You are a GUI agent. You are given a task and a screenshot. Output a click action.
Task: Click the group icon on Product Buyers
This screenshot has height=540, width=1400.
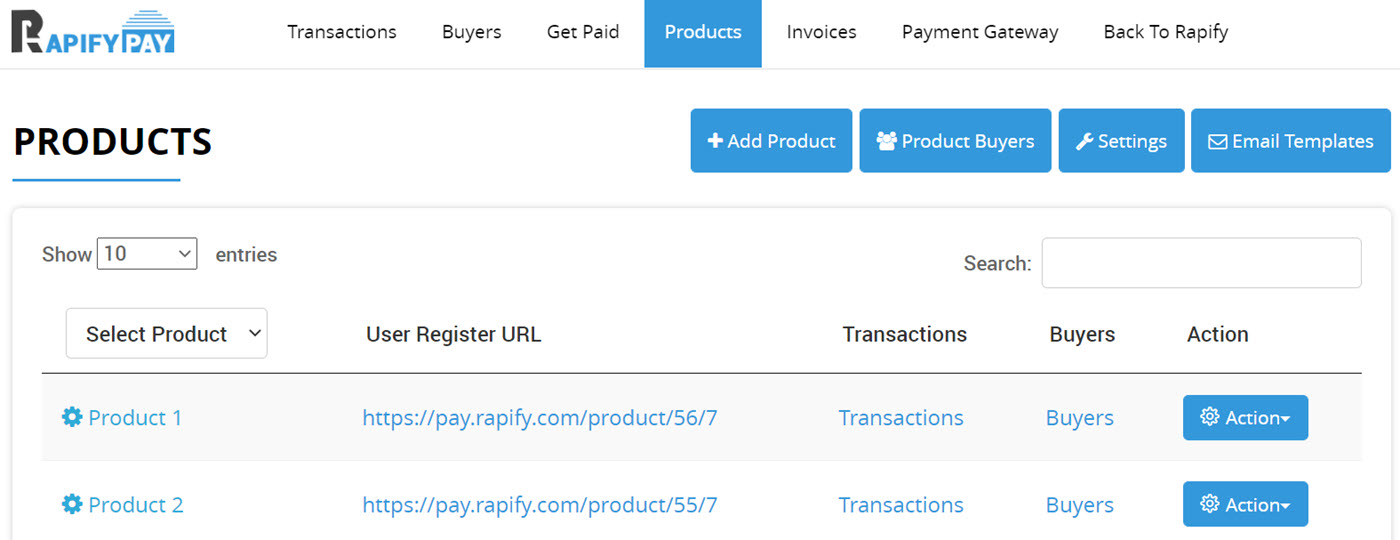point(886,141)
